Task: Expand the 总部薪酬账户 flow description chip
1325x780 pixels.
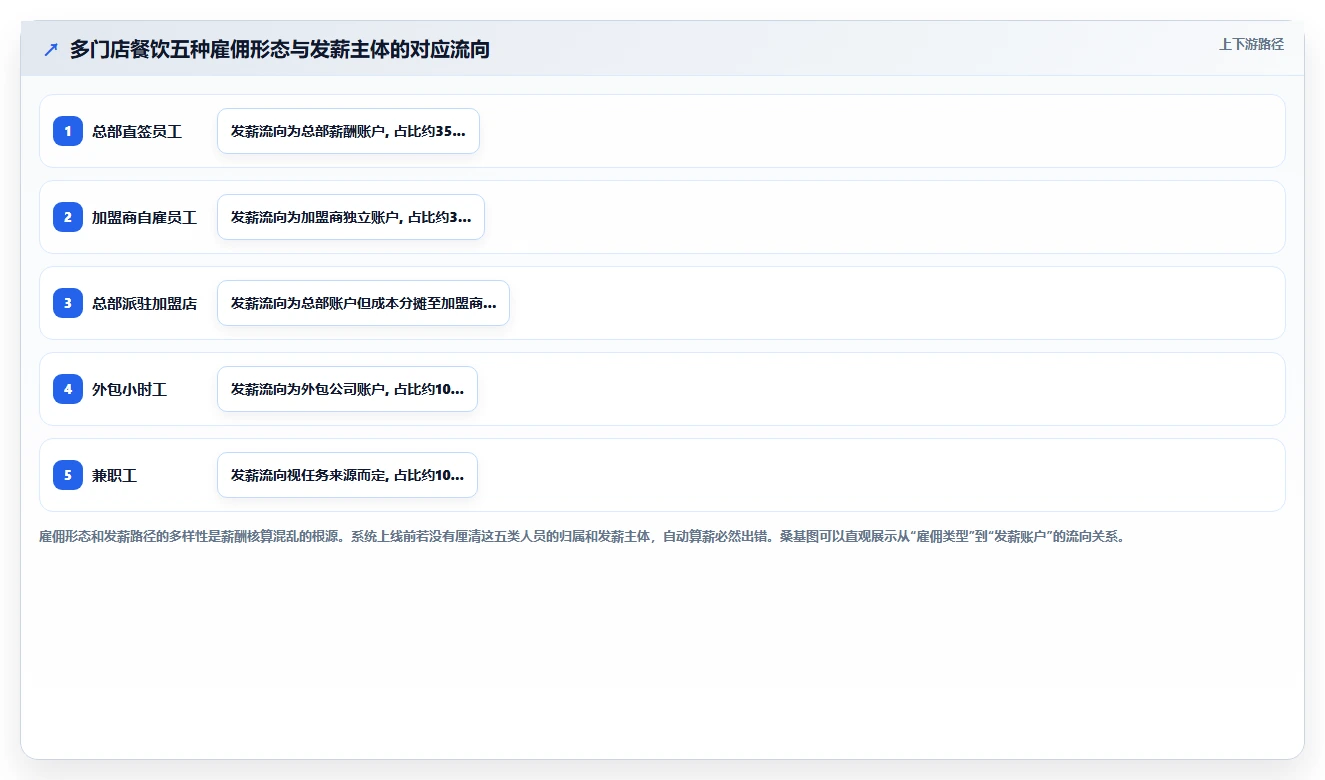Action: pyautogui.click(x=348, y=131)
